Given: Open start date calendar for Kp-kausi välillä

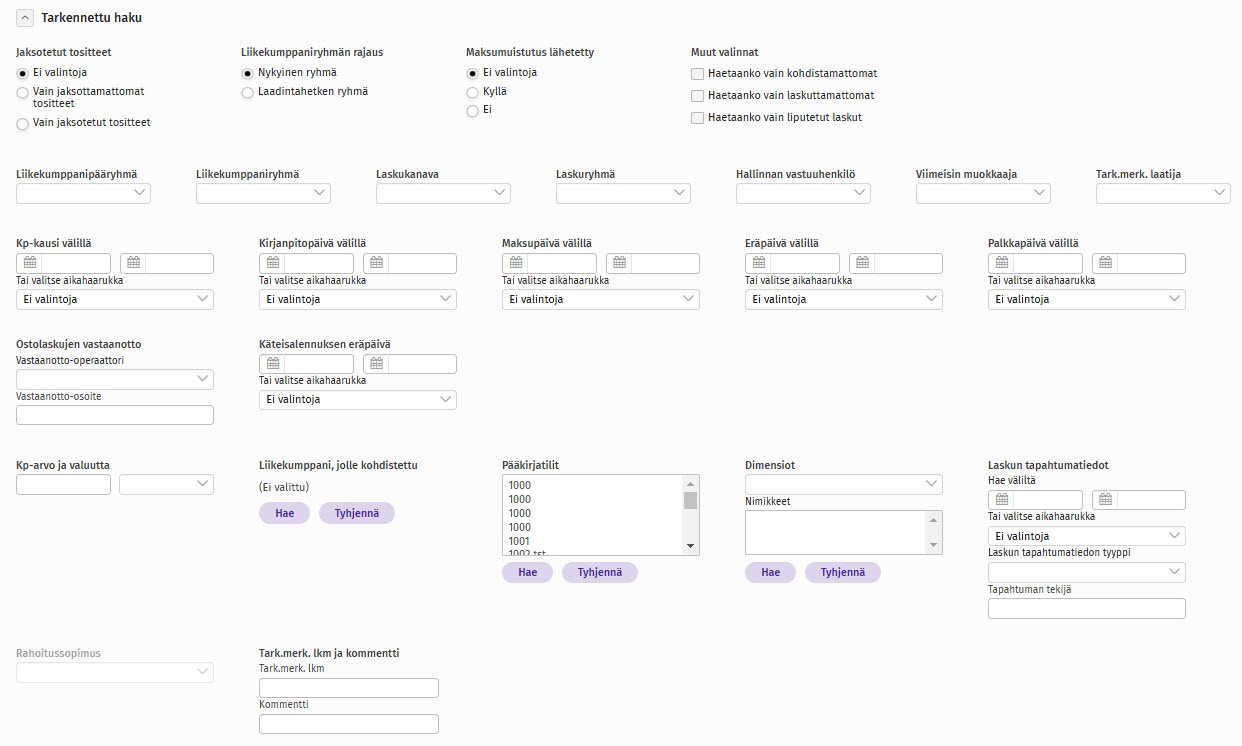Looking at the screenshot, I should tap(30, 264).
